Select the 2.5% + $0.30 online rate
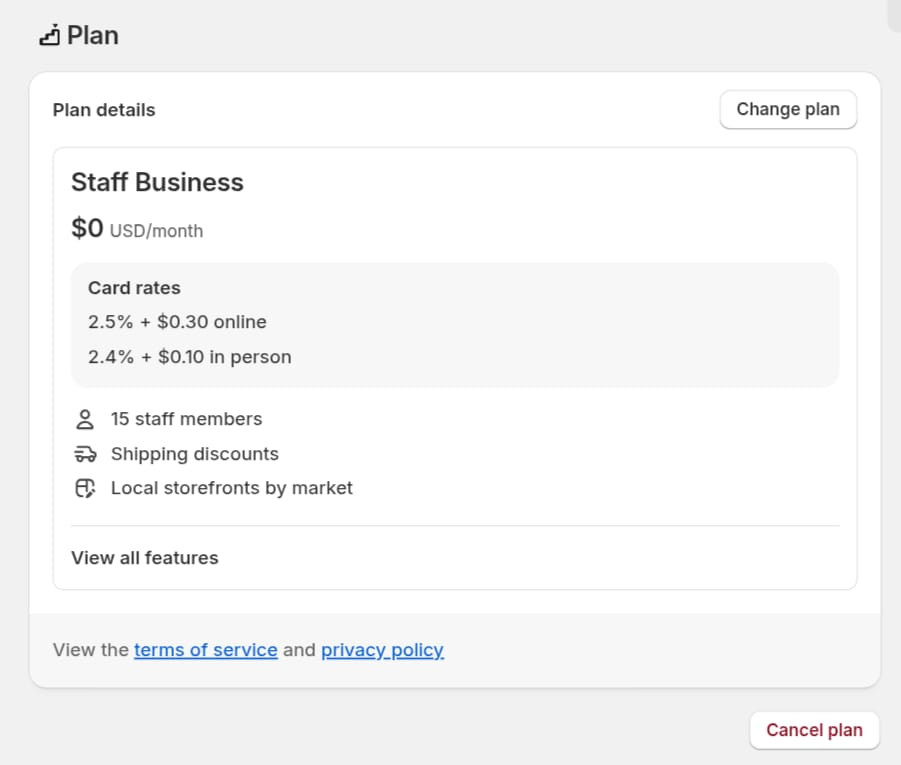 coord(177,322)
